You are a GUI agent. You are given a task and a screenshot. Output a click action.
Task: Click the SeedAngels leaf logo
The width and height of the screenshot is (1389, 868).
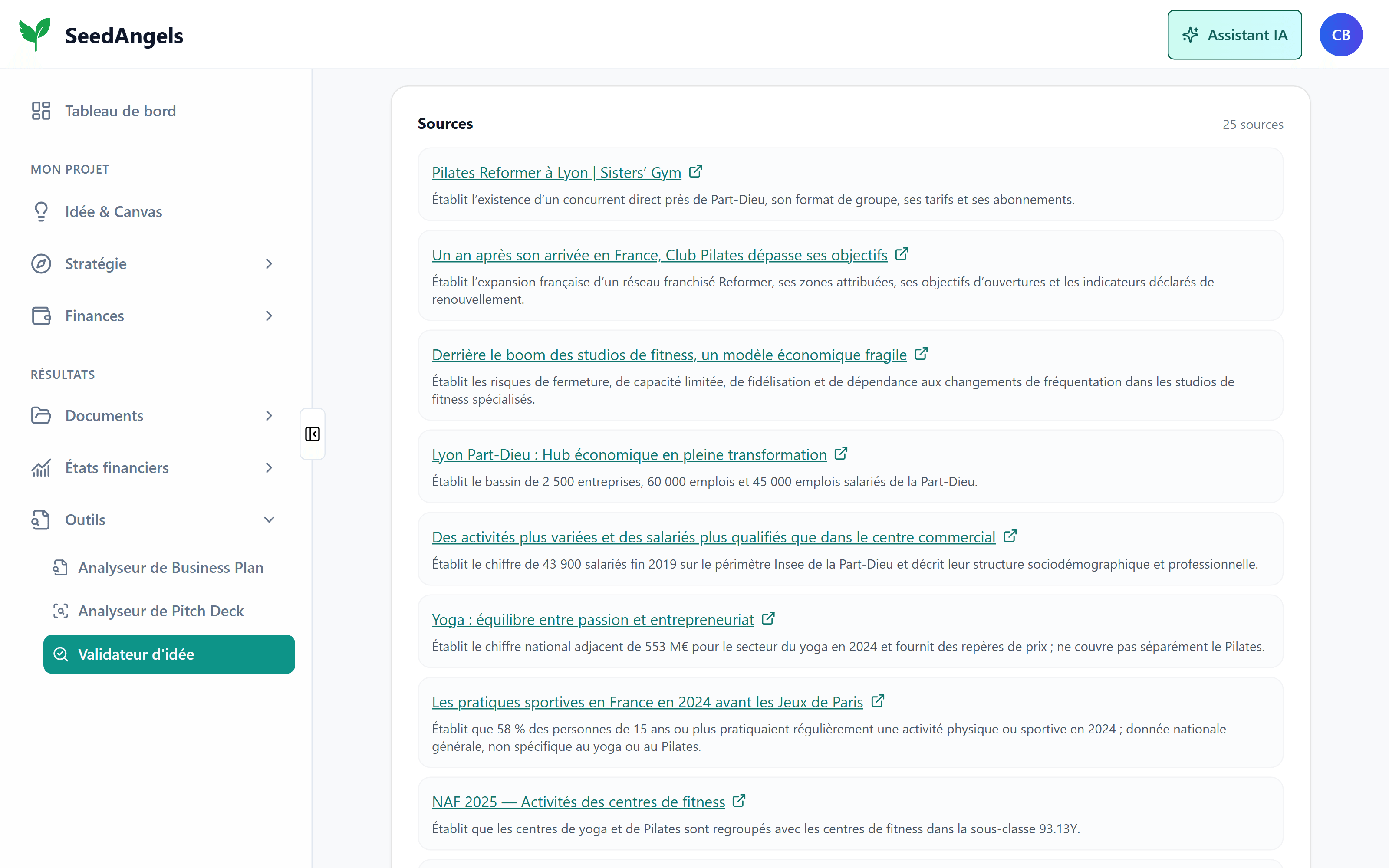coord(34,34)
